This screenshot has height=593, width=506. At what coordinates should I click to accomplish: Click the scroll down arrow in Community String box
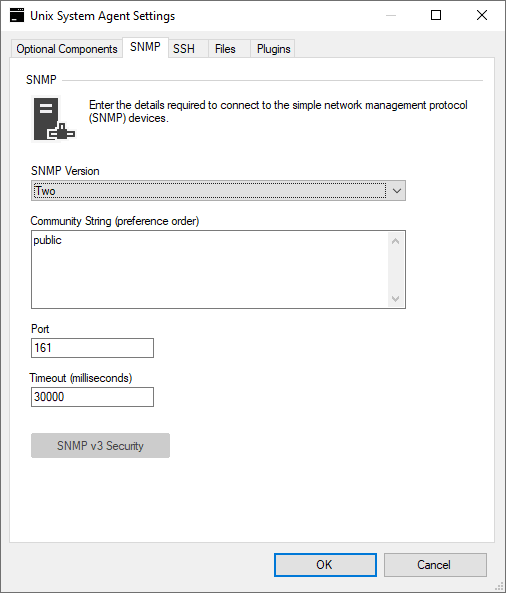(x=396, y=299)
